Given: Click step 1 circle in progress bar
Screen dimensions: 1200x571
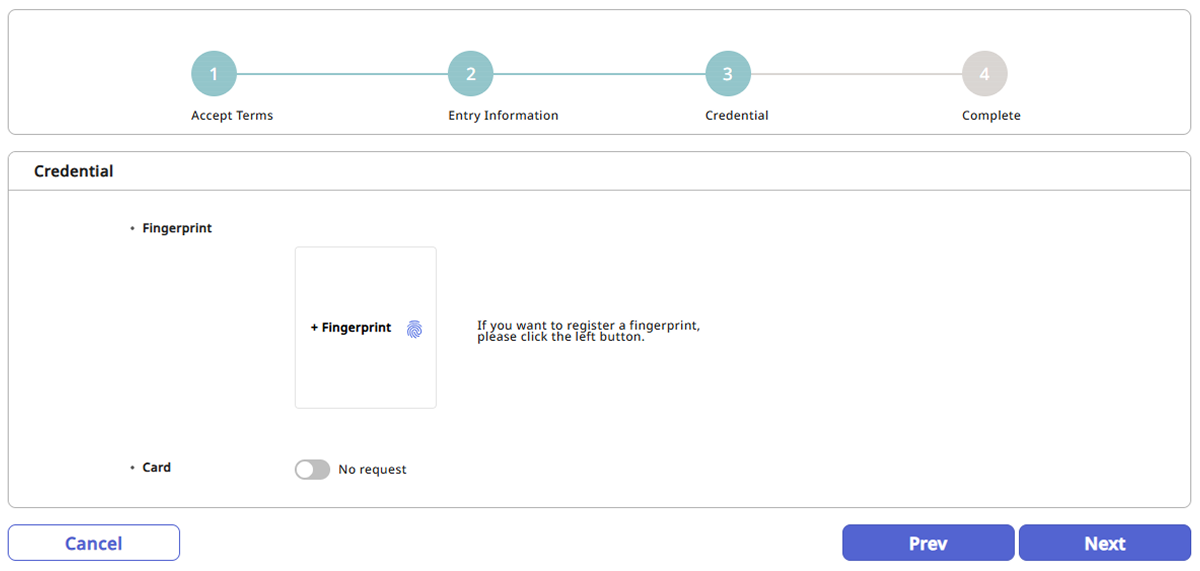Looking at the screenshot, I should click(x=214, y=74).
